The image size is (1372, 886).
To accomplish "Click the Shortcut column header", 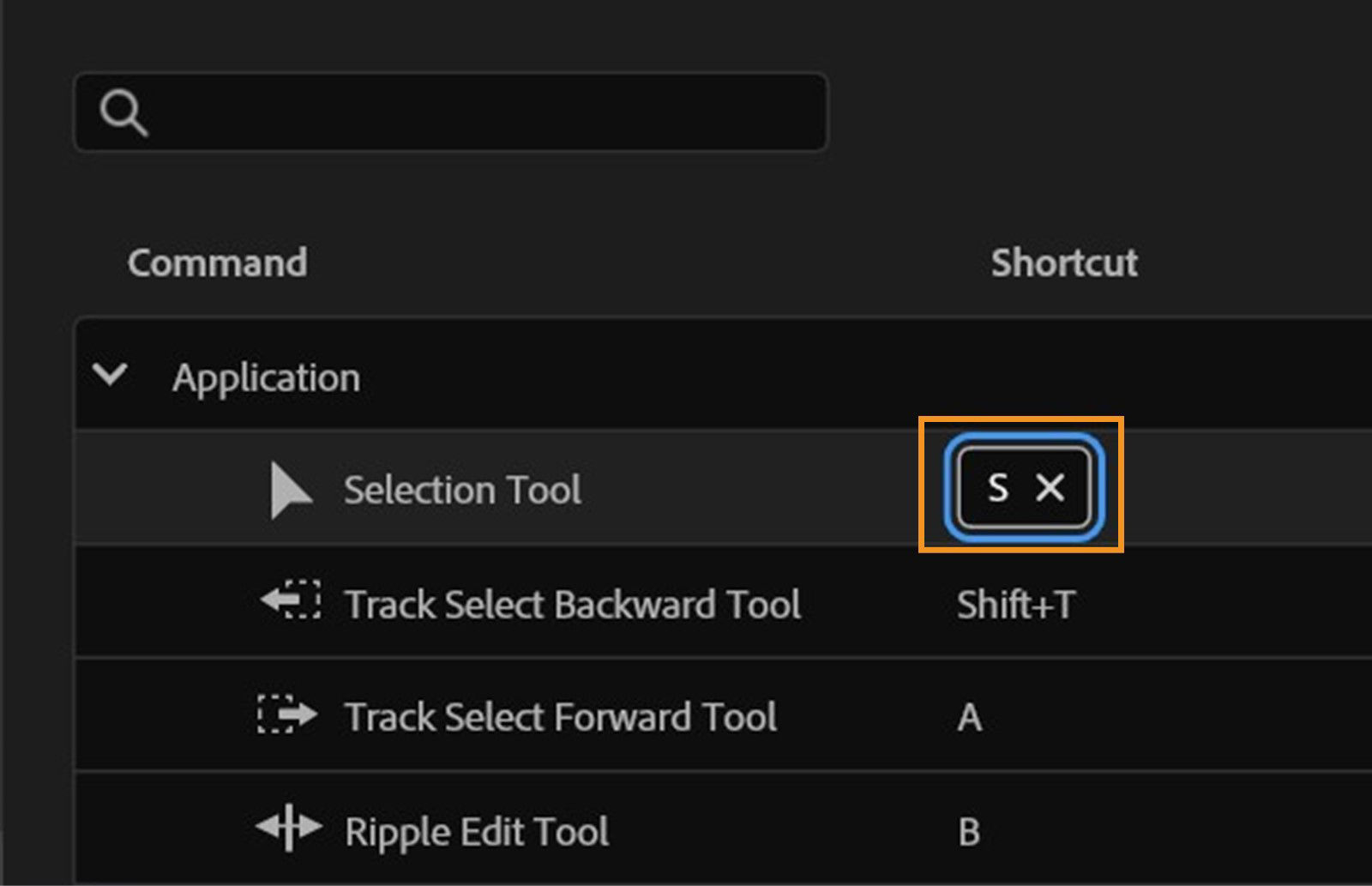I will 1063,263.
